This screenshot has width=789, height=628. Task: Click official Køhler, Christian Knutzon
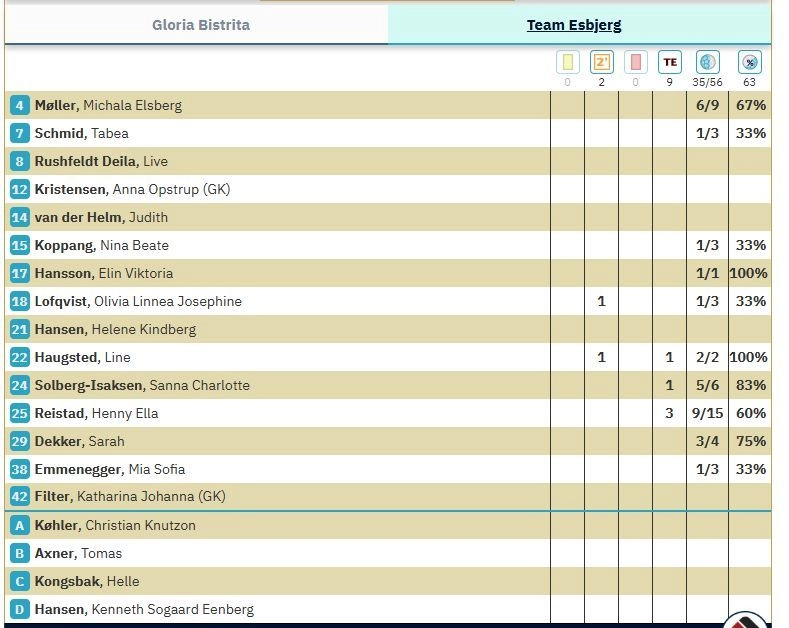pos(115,525)
